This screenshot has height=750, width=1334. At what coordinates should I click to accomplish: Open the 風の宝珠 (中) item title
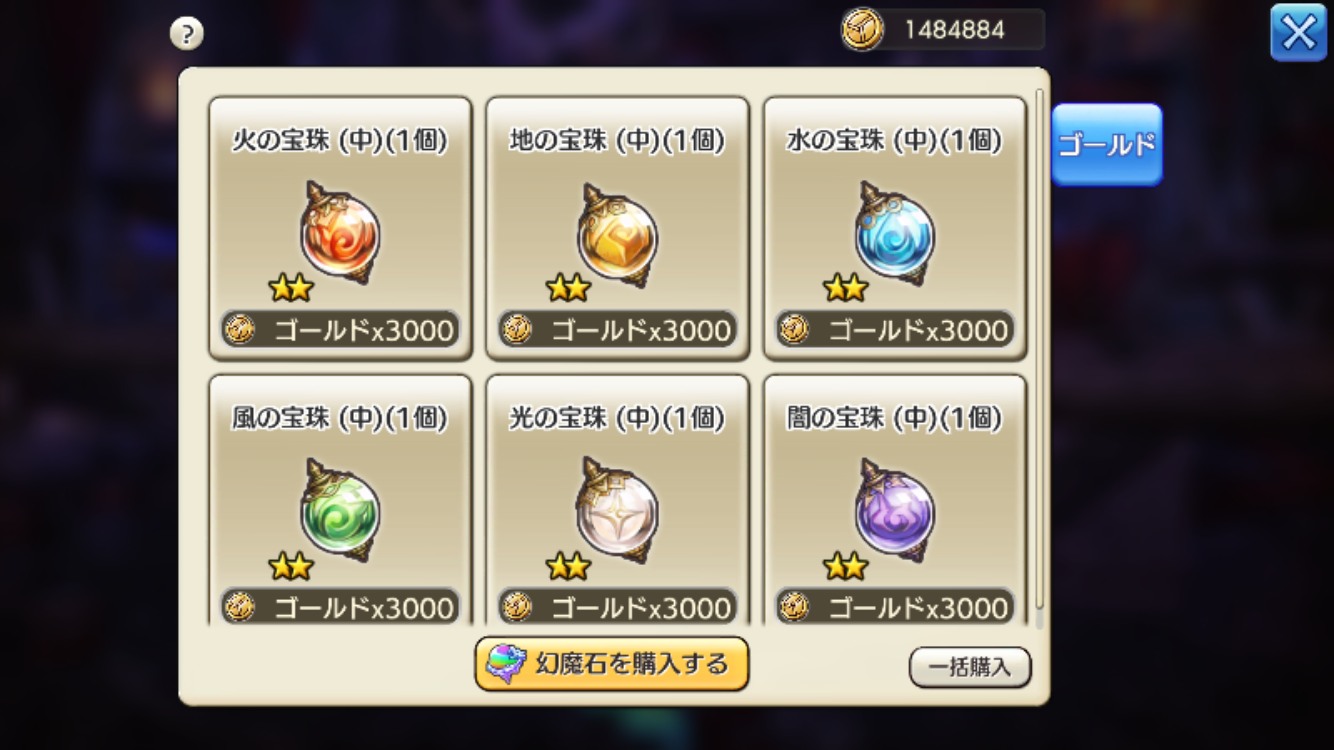(339, 418)
